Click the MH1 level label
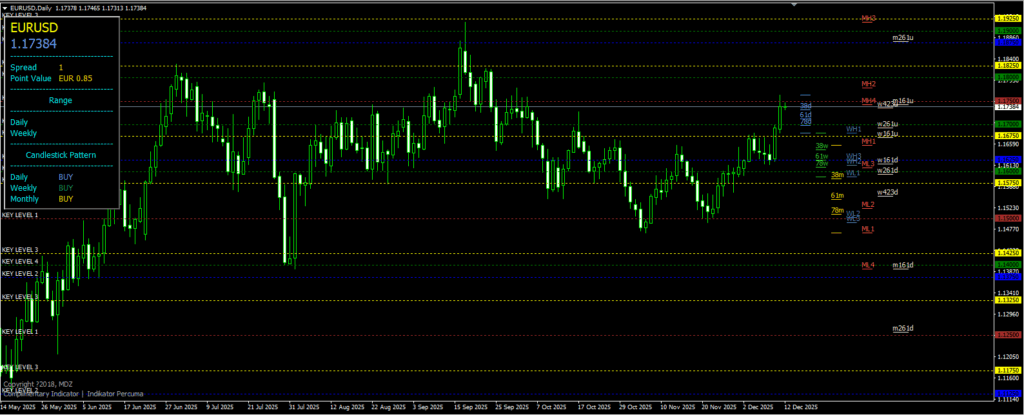 868,141
